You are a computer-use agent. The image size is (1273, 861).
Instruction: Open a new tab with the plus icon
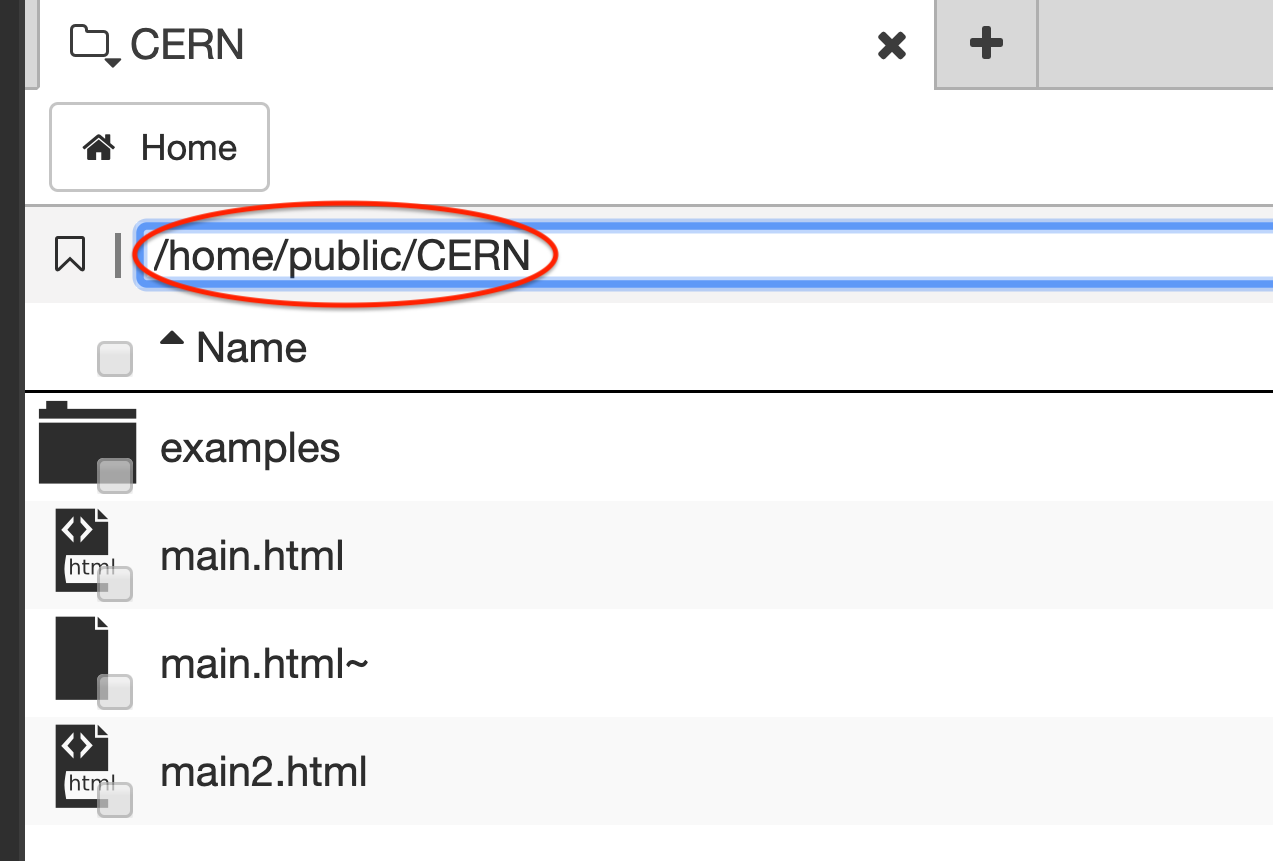(x=985, y=44)
